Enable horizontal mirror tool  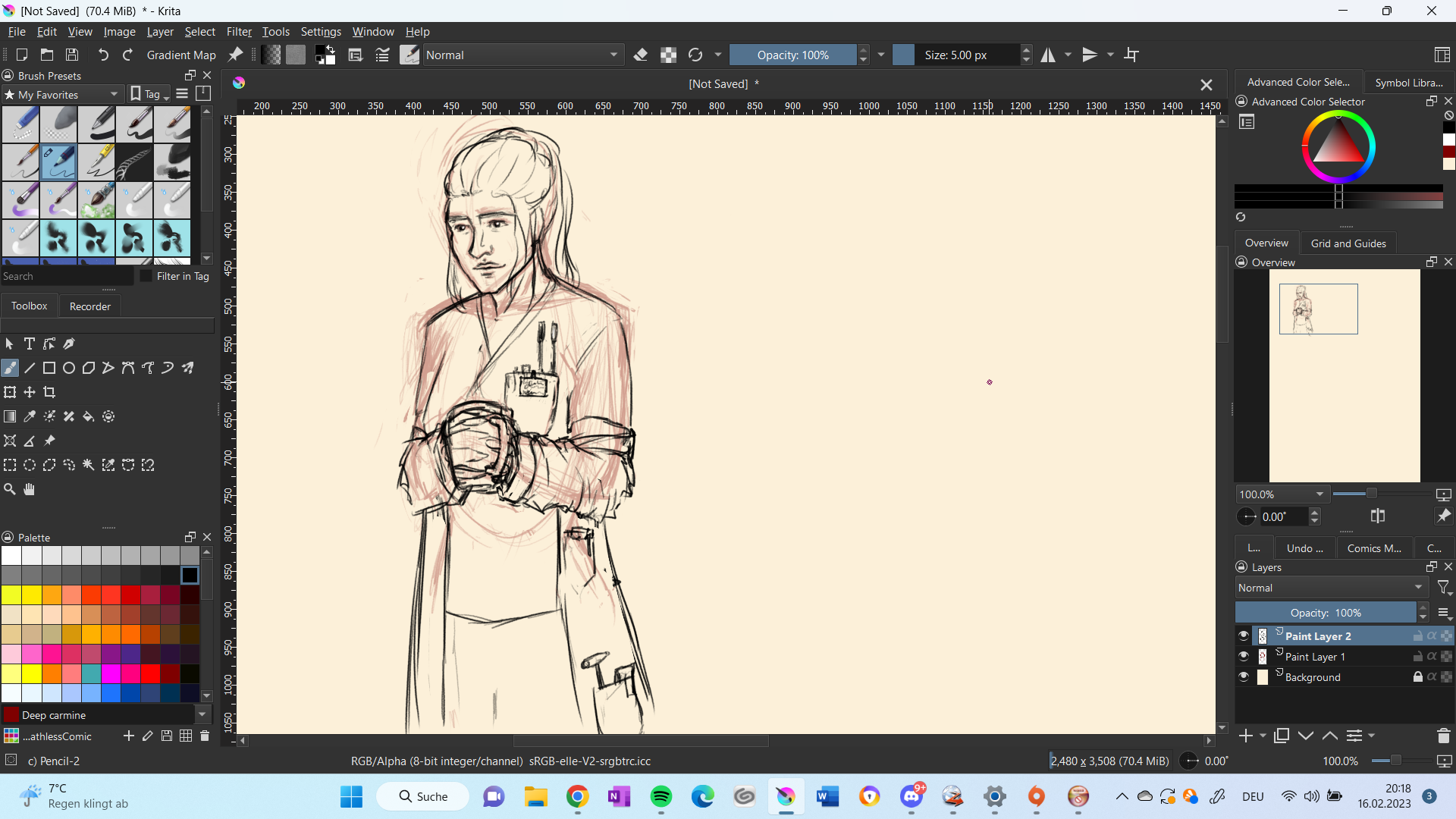[1048, 55]
